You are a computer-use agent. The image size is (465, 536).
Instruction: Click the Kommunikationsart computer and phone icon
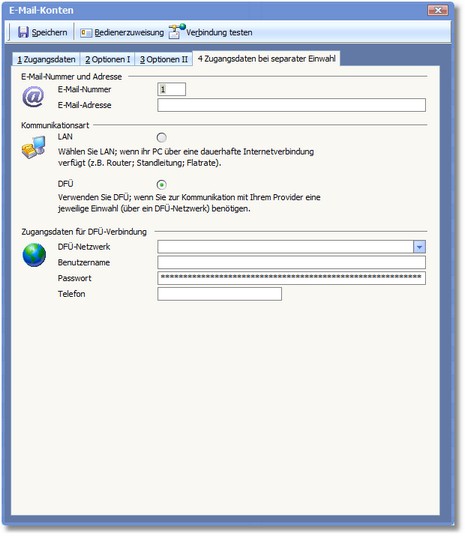[x=33, y=147]
